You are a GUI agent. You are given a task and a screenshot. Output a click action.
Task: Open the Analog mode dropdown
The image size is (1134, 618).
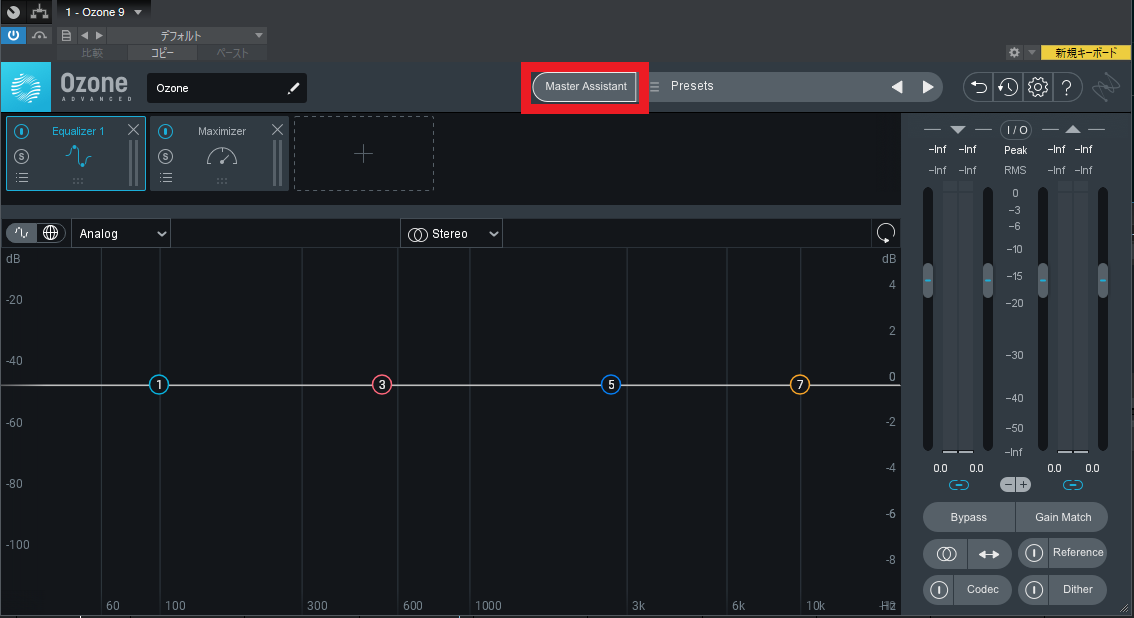pyautogui.click(x=121, y=233)
